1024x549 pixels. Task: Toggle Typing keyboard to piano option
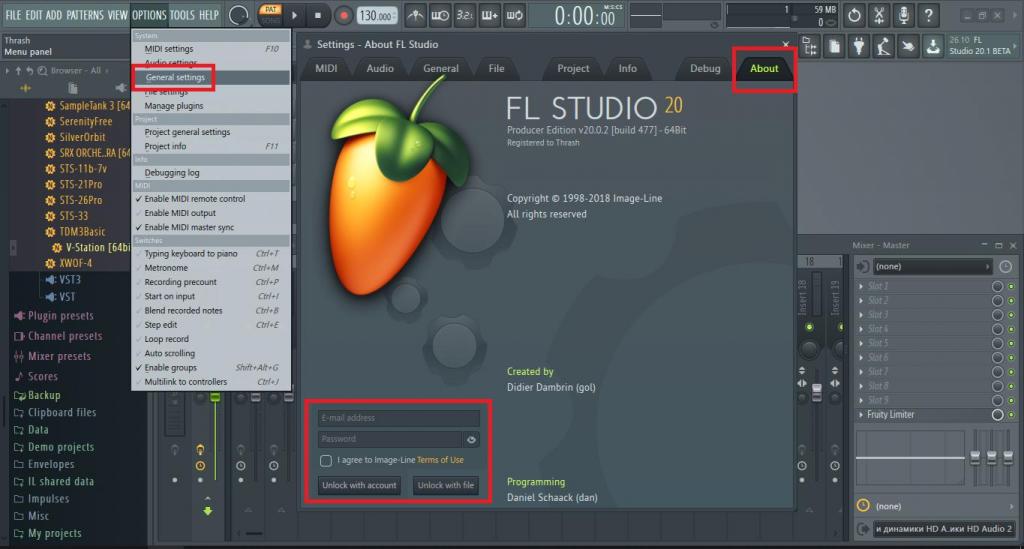click(211, 253)
